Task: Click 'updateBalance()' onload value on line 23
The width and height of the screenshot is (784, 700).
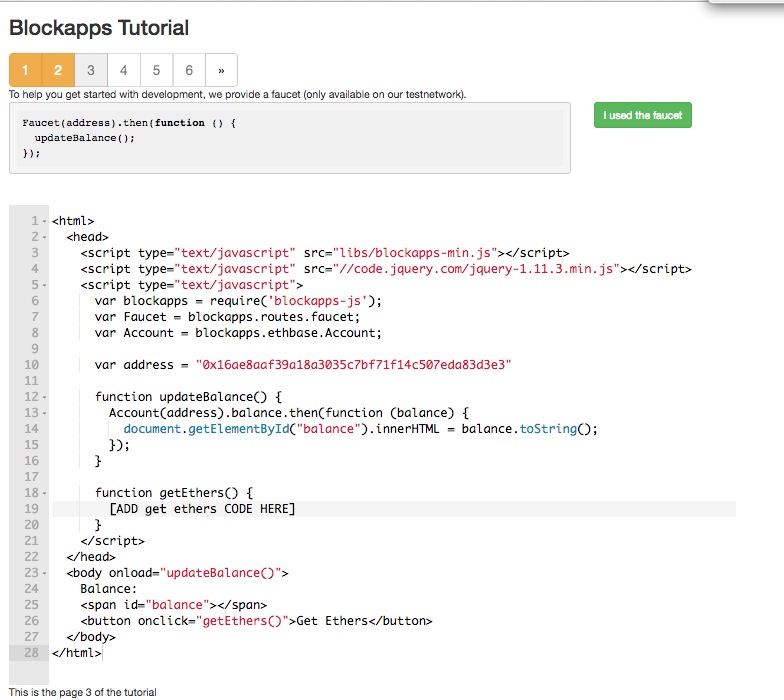Action: (x=224, y=572)
